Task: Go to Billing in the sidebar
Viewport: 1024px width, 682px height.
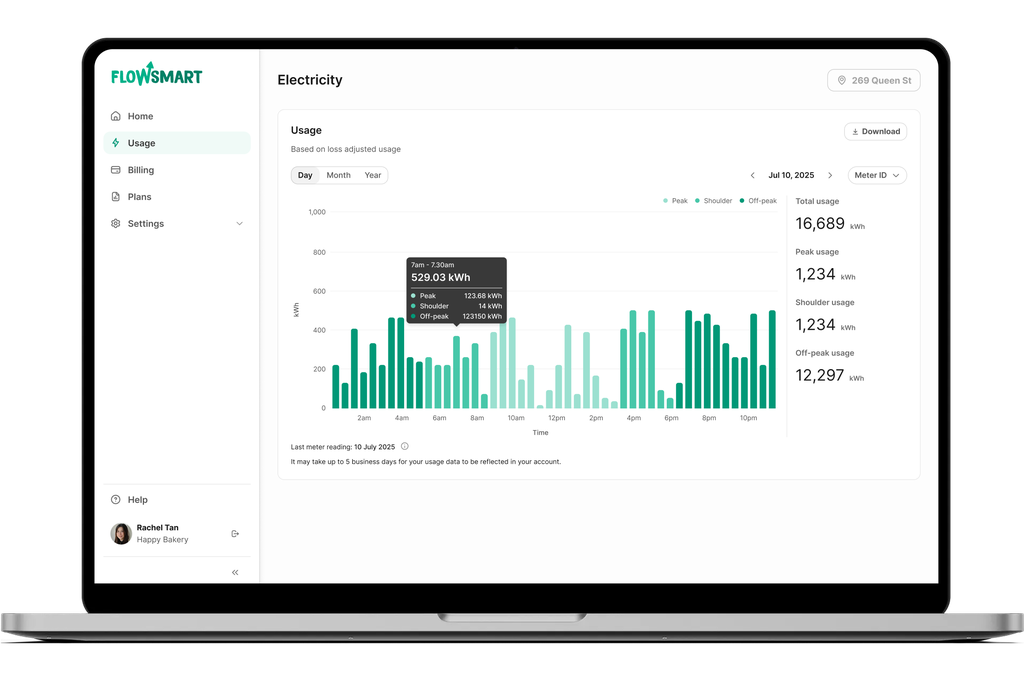Action: click(x=140, y=170)
